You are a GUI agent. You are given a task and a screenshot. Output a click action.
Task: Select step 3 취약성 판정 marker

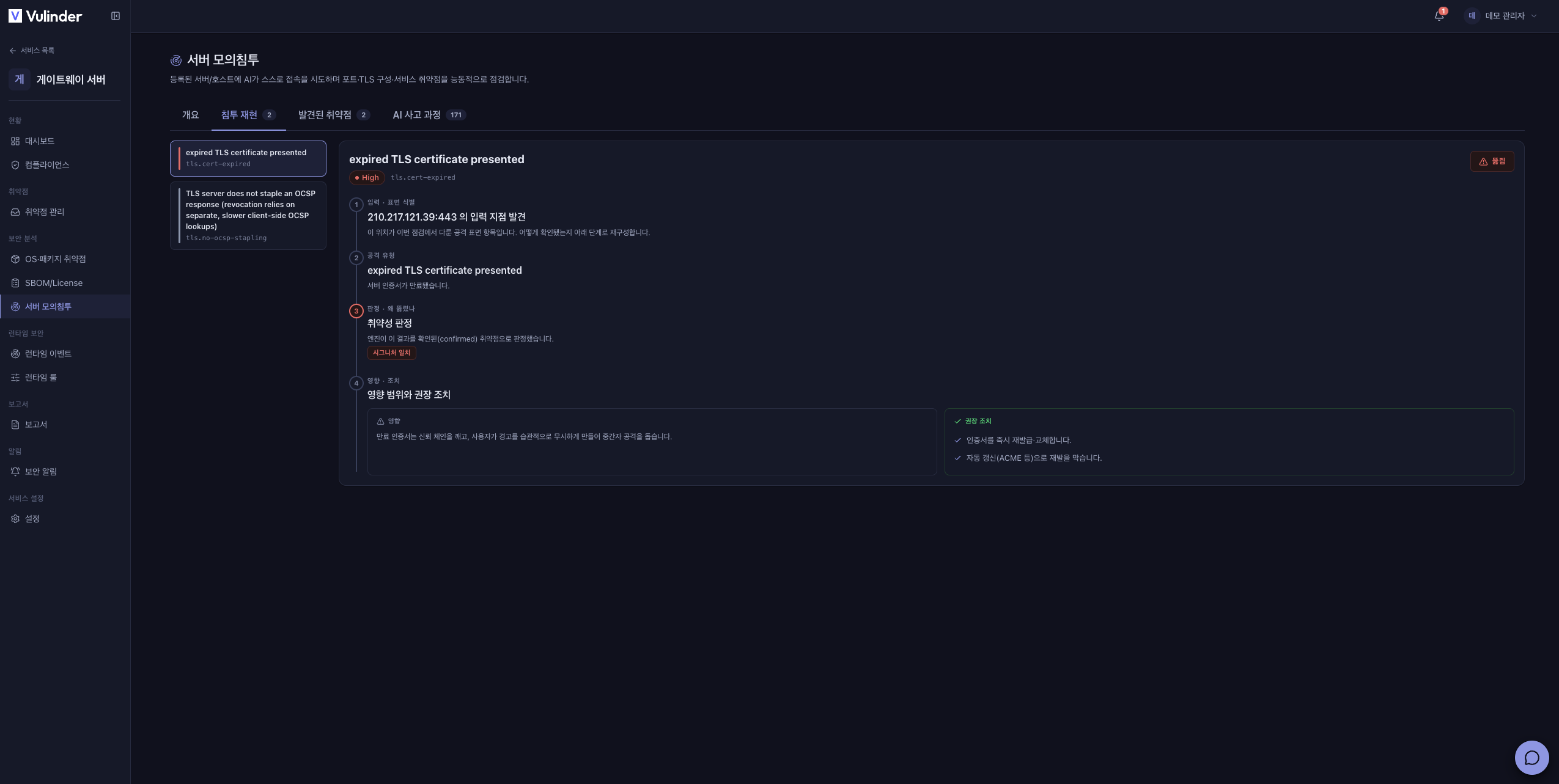coord(356,311)
